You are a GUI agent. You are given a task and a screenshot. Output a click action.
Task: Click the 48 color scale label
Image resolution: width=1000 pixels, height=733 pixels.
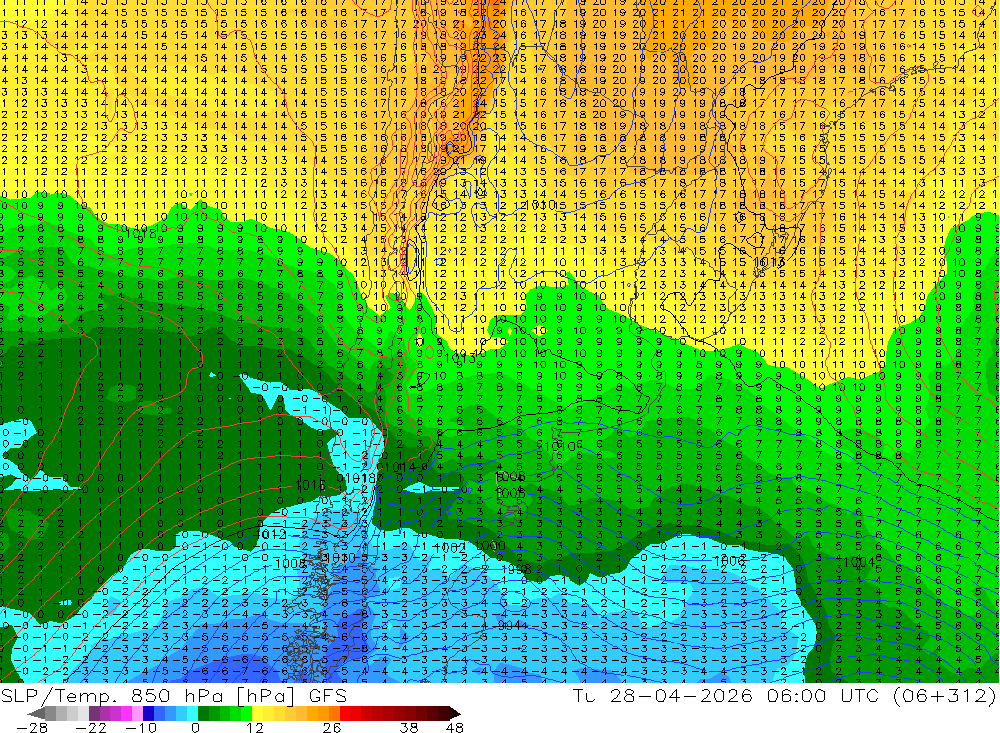(x=454, y=728)
